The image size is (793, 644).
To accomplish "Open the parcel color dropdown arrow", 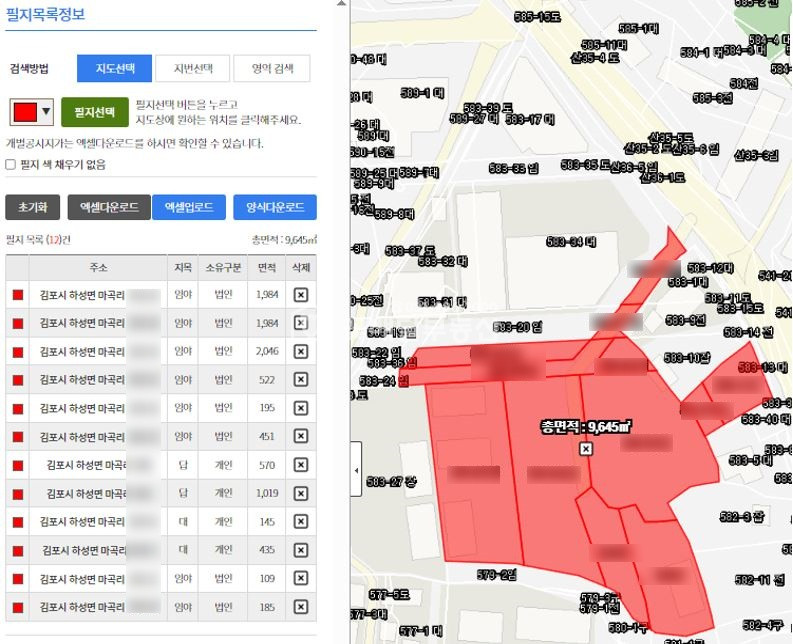I will pyautogui.click(x=46, y=111).
